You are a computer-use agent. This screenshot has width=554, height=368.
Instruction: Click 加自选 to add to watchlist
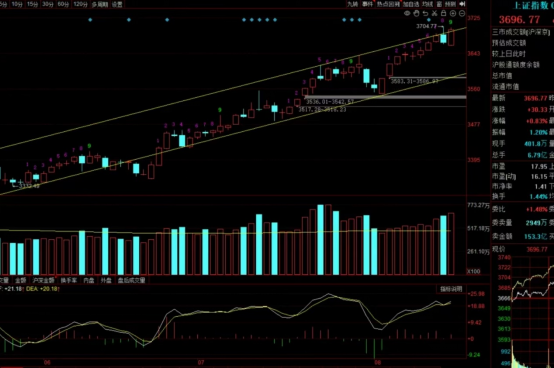click(411, 4)
